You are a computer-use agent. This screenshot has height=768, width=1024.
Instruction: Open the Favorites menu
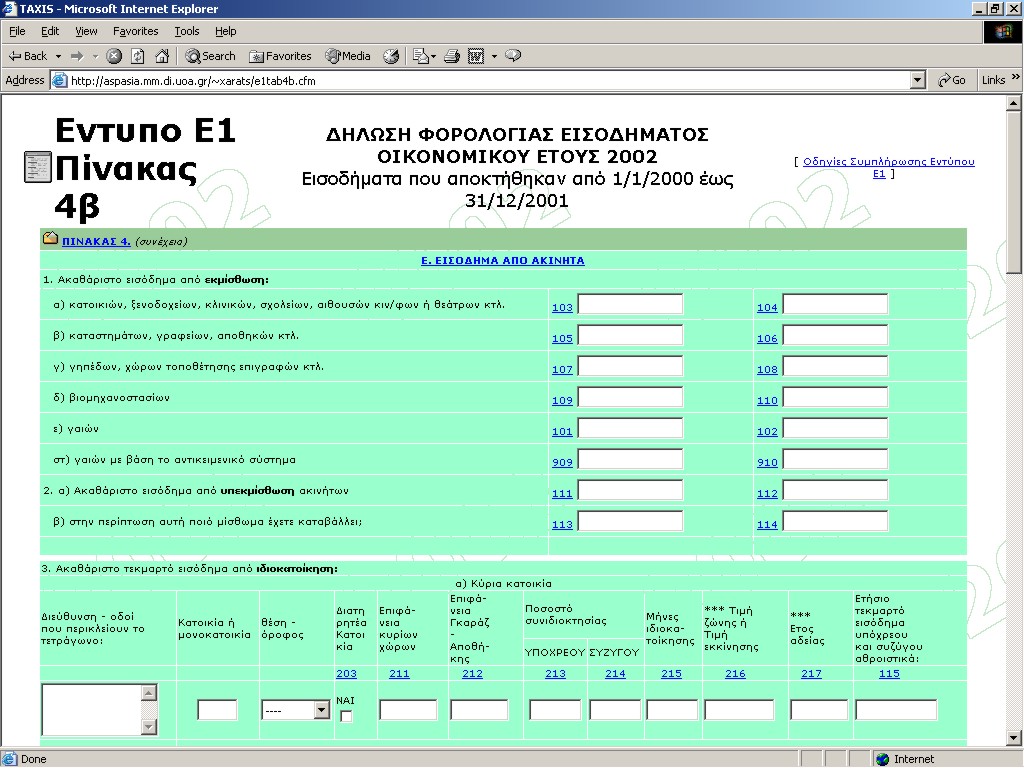click(x=135, y=31)
